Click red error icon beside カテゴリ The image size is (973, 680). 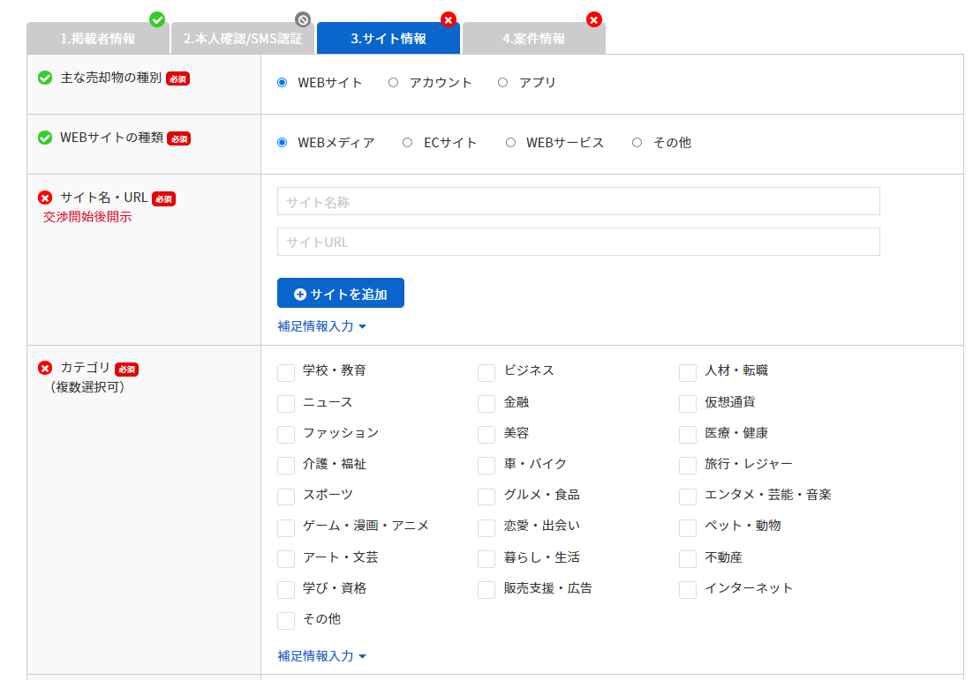[x=45, y=368]
